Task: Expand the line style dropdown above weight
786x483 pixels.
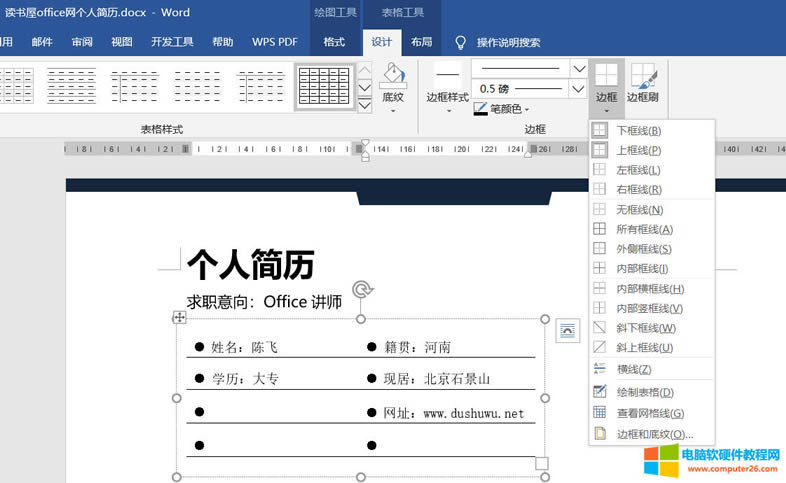Action: [578, 68]
